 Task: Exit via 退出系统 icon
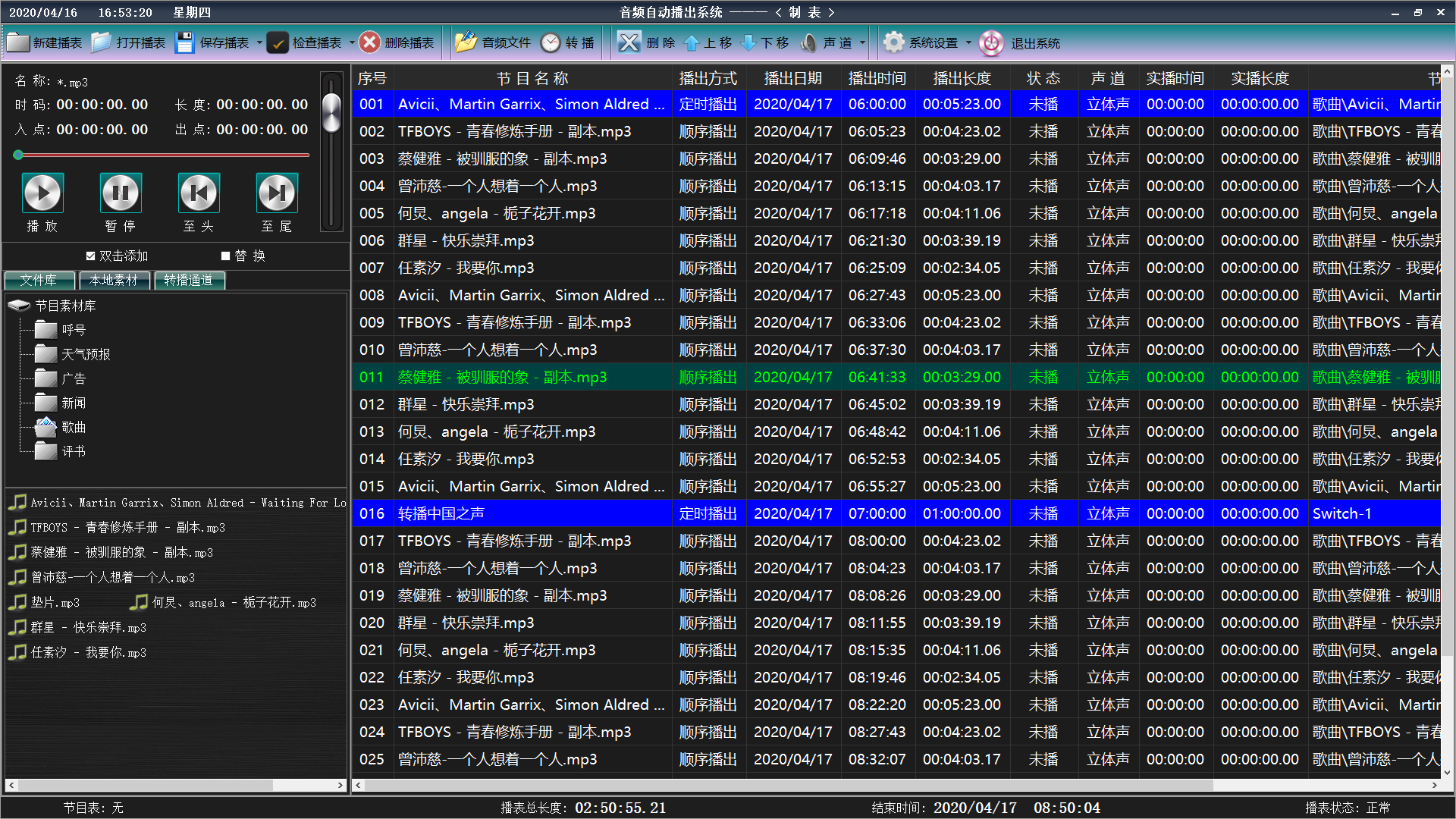1020,42
